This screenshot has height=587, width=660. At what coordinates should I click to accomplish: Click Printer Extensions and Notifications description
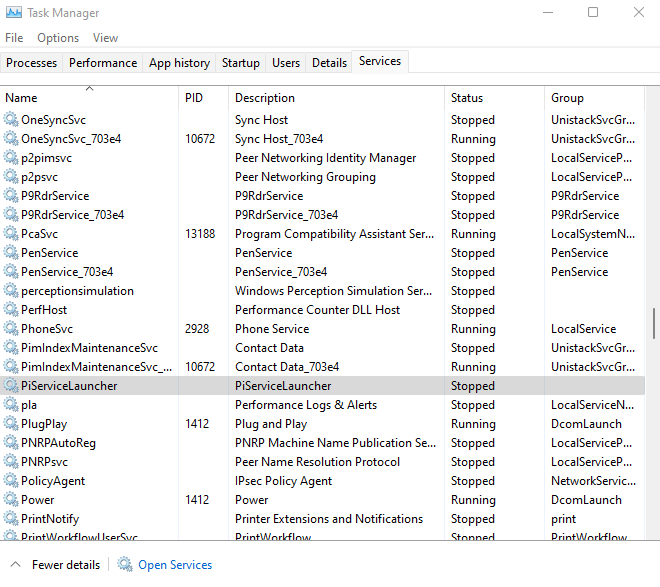(329, 518)
